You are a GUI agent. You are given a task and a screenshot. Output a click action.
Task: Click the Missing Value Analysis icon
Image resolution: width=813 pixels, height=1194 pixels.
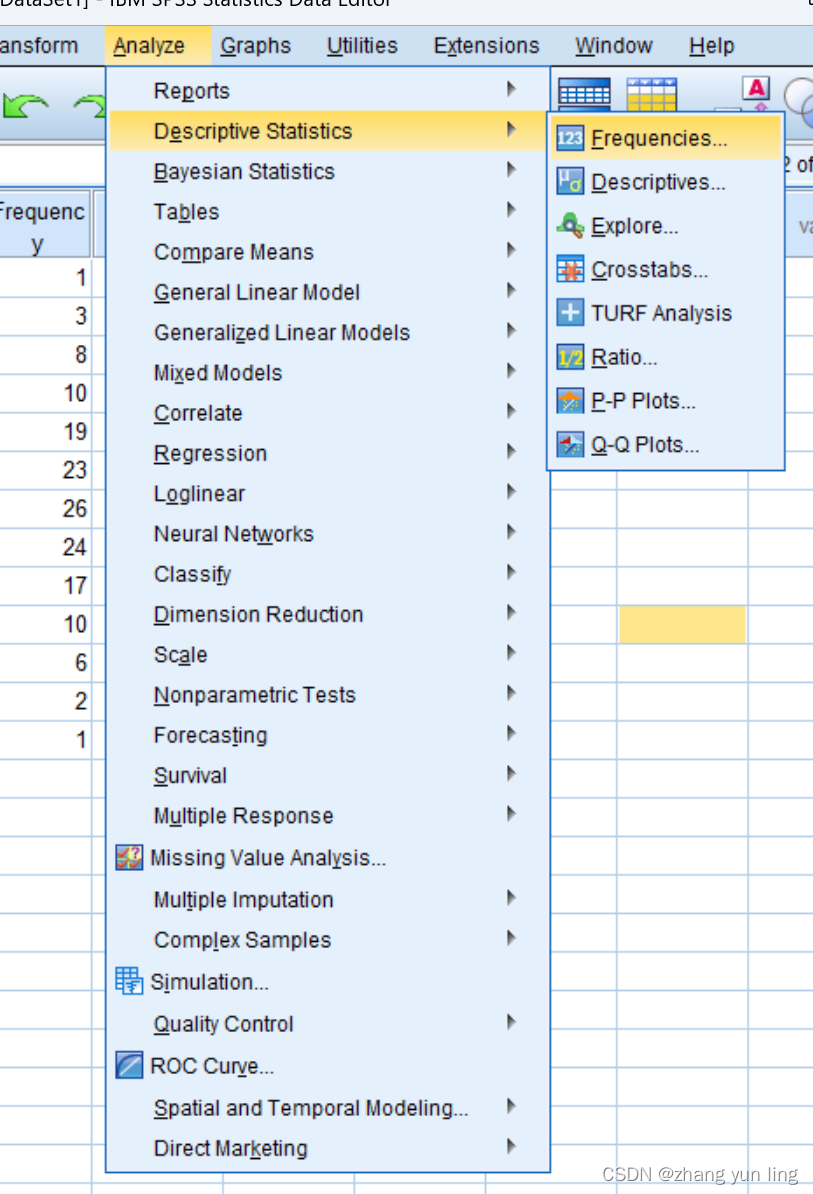click(129, 857)
